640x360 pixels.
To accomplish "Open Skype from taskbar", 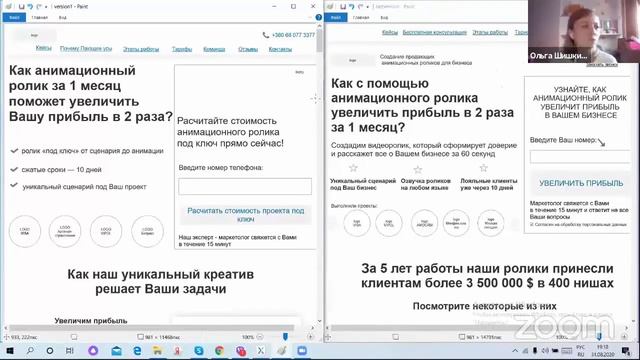I will tap(199, 351).
